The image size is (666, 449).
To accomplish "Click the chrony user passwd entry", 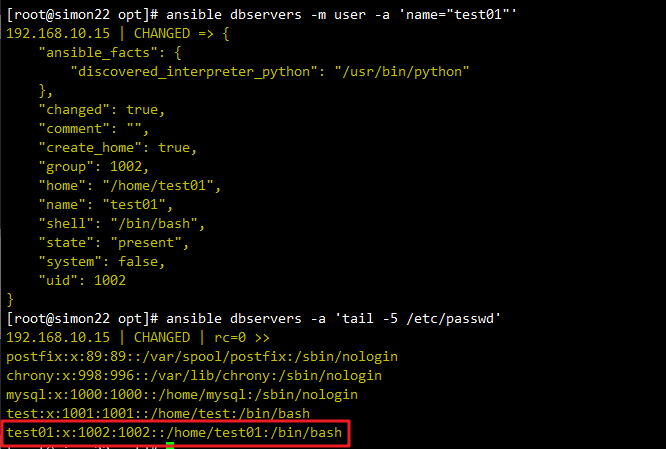I will 165,375.
